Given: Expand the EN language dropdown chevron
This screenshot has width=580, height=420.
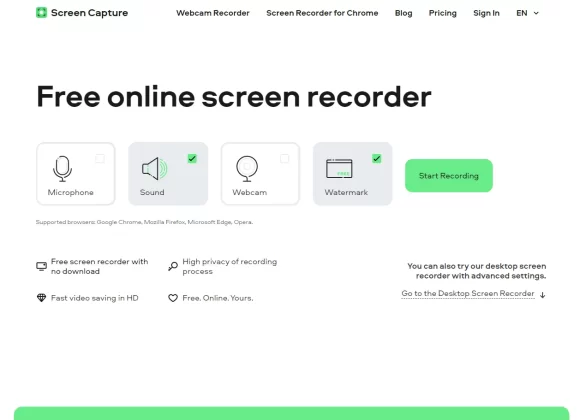Looking at the screenshot, I should 536,13.
